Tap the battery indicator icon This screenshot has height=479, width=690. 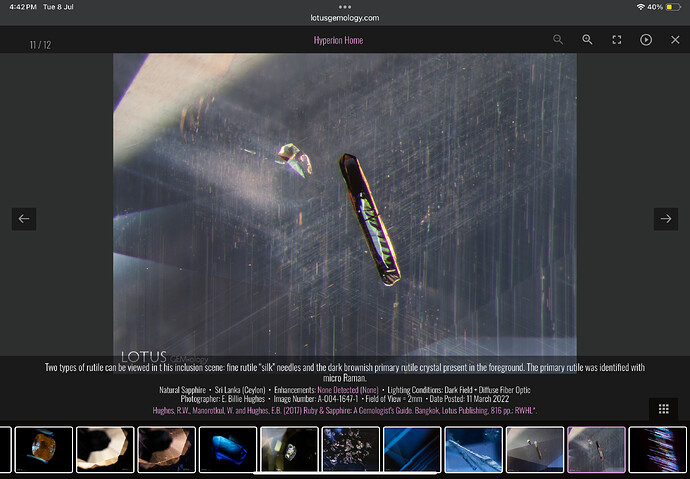tap(673, 7)
